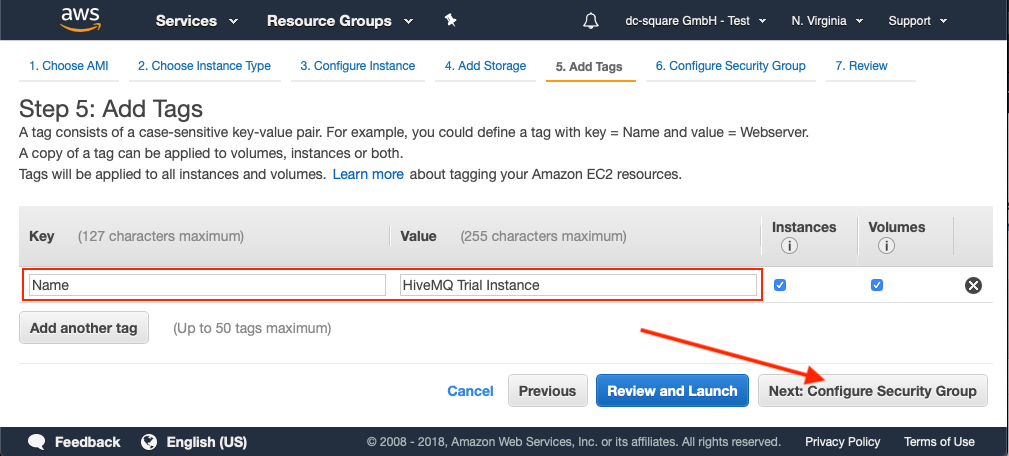Select the 5. Add Tags tab

click(x=589, y=66)
